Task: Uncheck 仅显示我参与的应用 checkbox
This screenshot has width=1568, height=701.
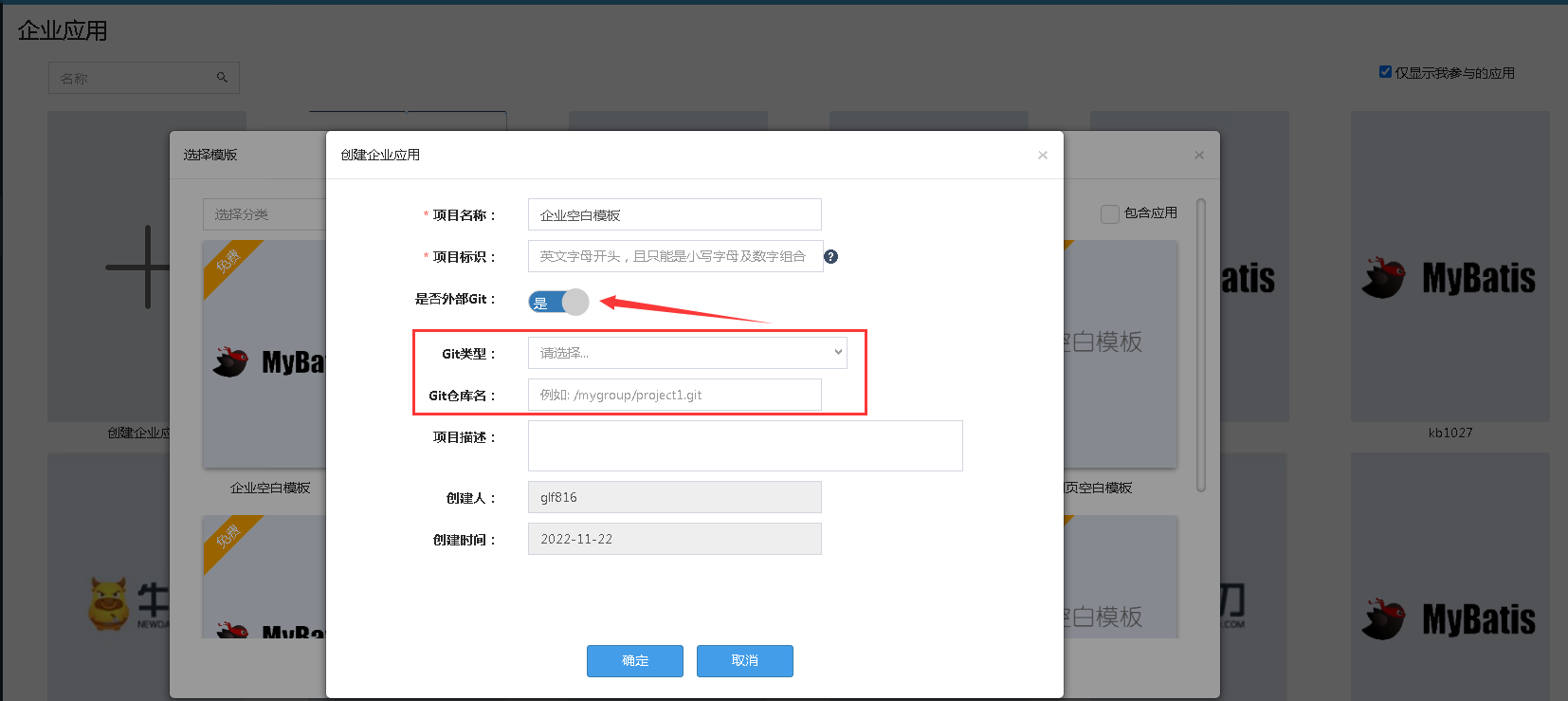Action: 1385,72
